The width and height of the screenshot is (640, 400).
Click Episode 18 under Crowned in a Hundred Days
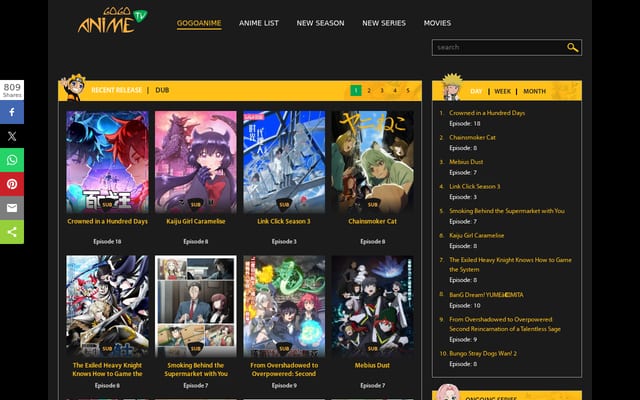[x=107, y=242]
